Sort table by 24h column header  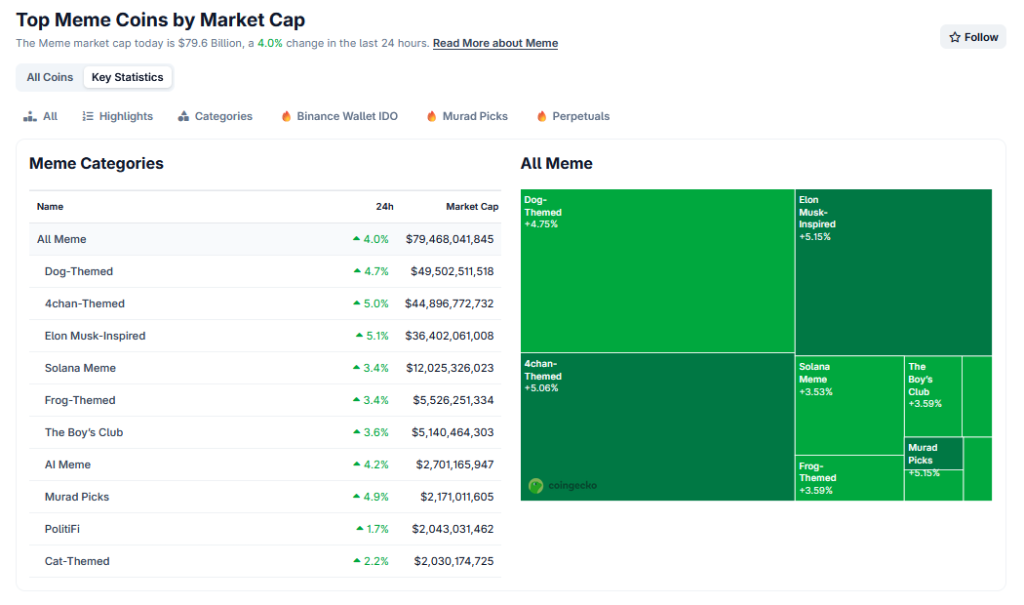384,207
